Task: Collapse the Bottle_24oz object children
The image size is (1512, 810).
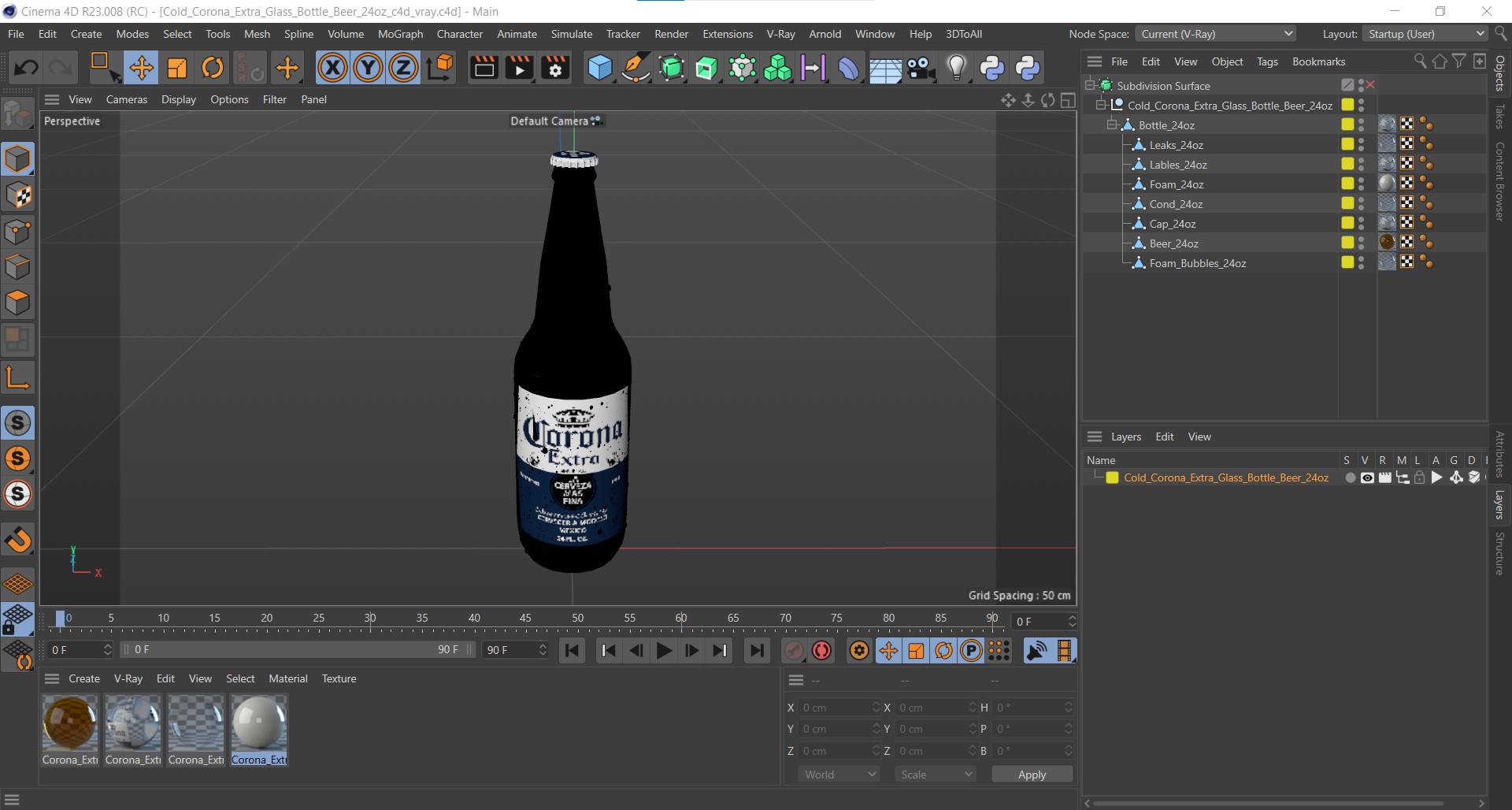Action: tap(1112, 124)
